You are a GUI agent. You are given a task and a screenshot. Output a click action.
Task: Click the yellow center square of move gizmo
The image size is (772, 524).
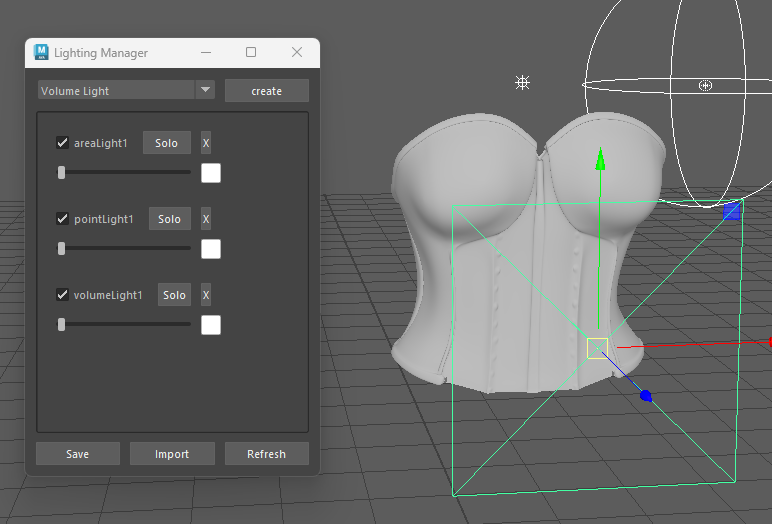click(x=597, y=348)
